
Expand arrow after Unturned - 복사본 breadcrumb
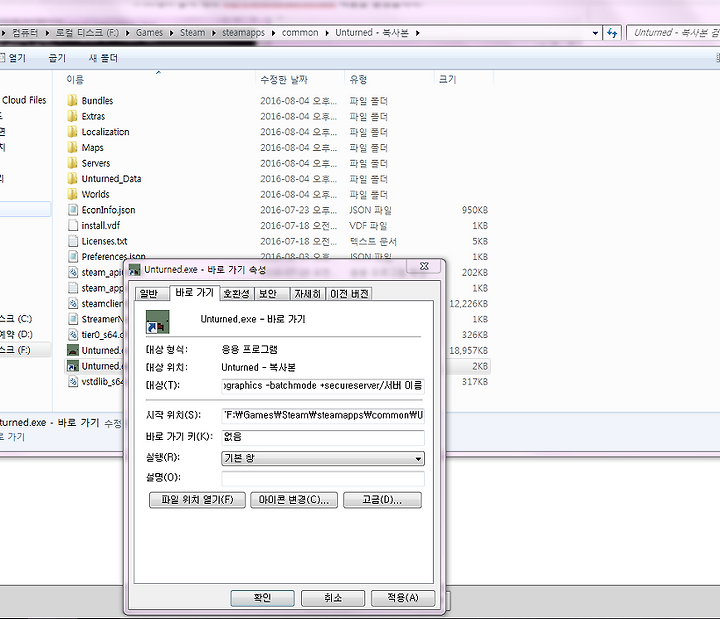tap(417, 33)
